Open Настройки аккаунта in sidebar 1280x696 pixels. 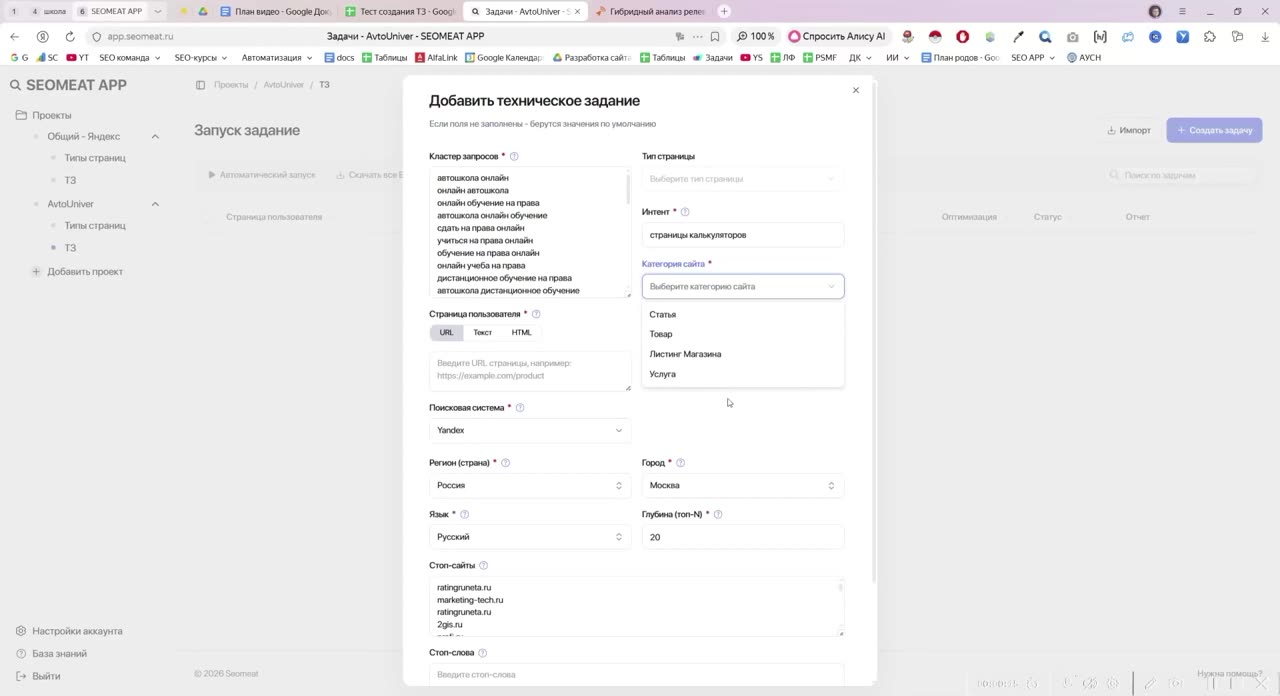[x=69, y=631]
